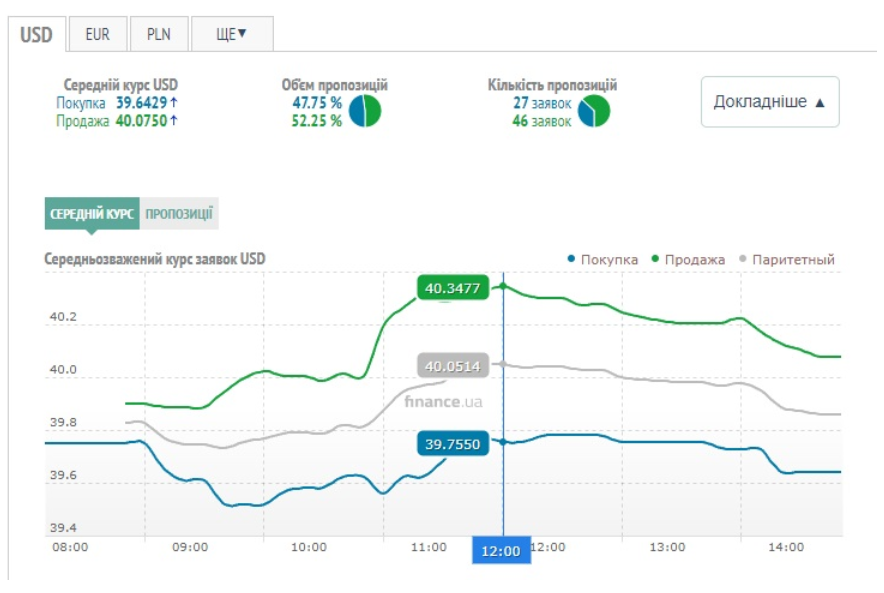This screenshot has height=593, width=884.
Task: Switch to the PLN tab
Action: click(158, 34)
